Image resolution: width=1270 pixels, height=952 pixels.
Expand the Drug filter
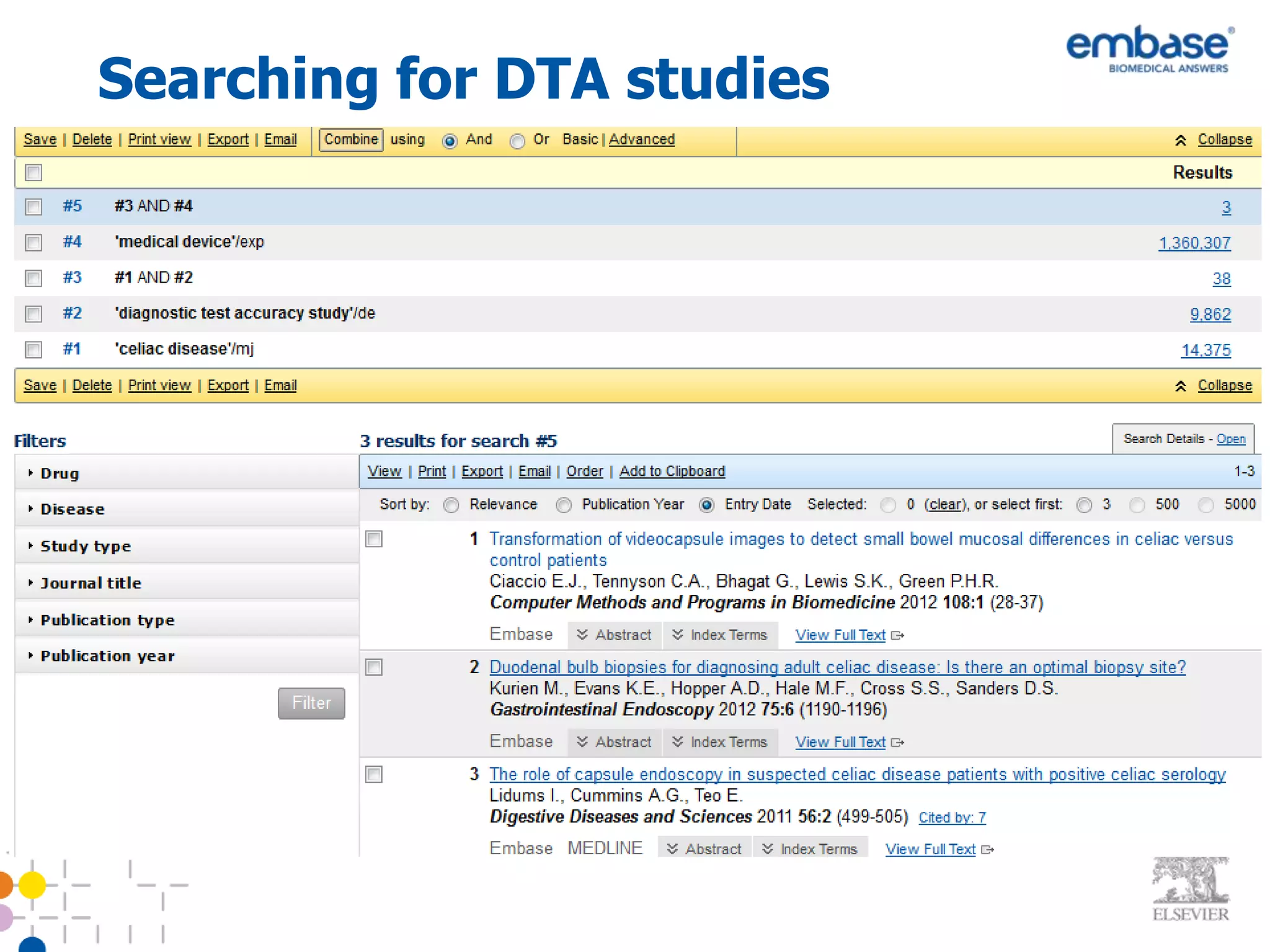[187, 474]
